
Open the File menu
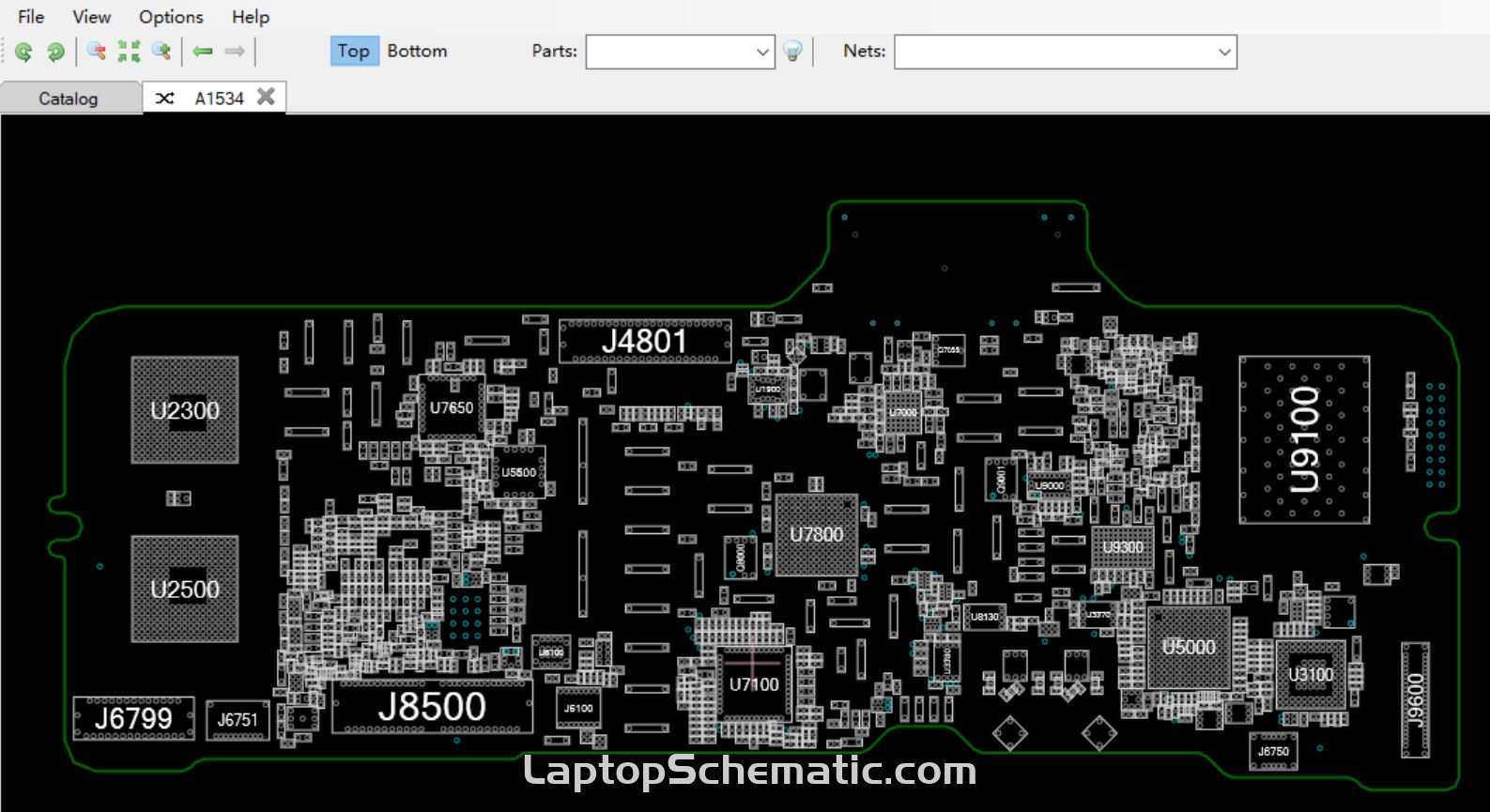tap(31, 17)
